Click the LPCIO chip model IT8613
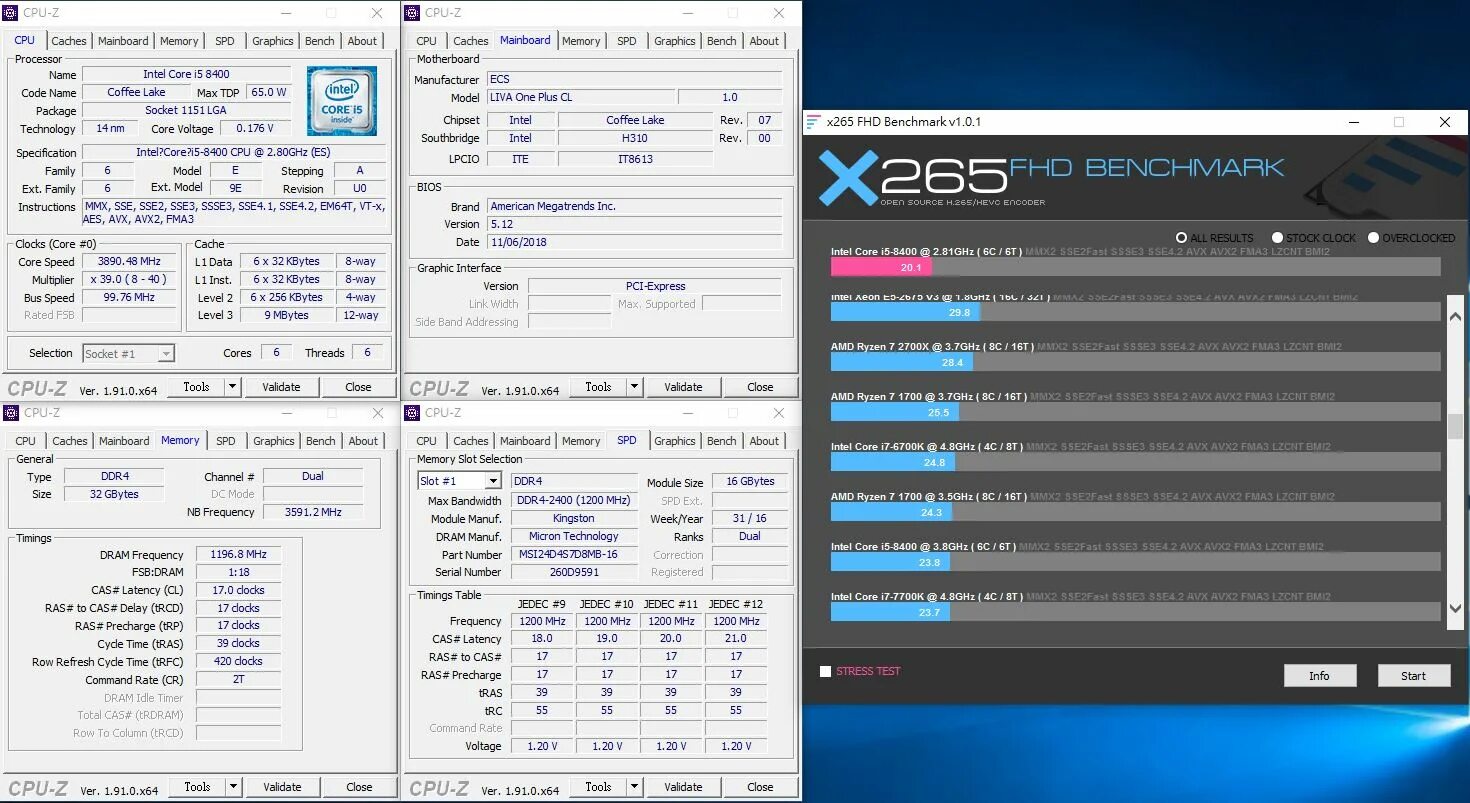Viewport: 1470px width, 803px height. coord(635,159)
